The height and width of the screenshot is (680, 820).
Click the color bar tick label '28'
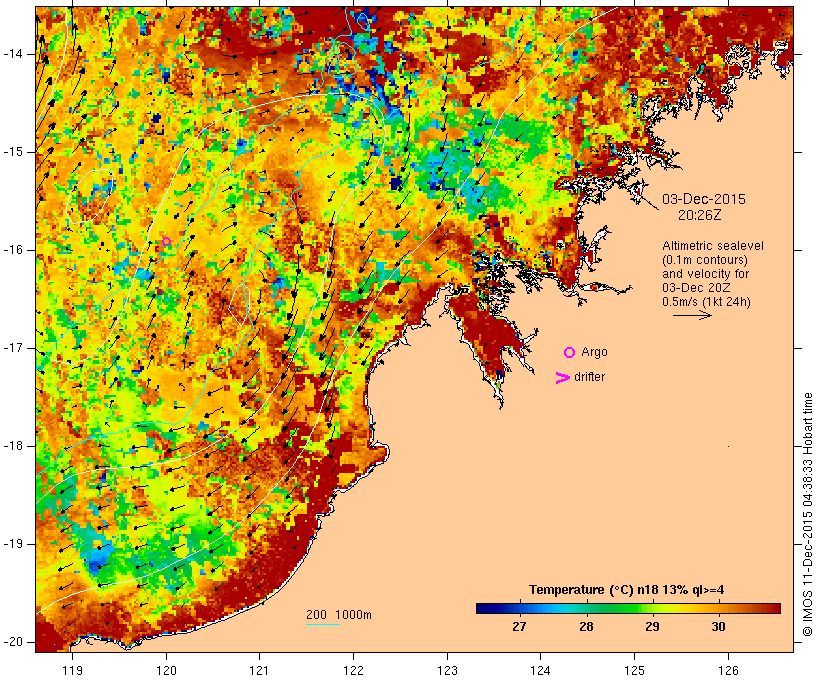pos(586,627)
